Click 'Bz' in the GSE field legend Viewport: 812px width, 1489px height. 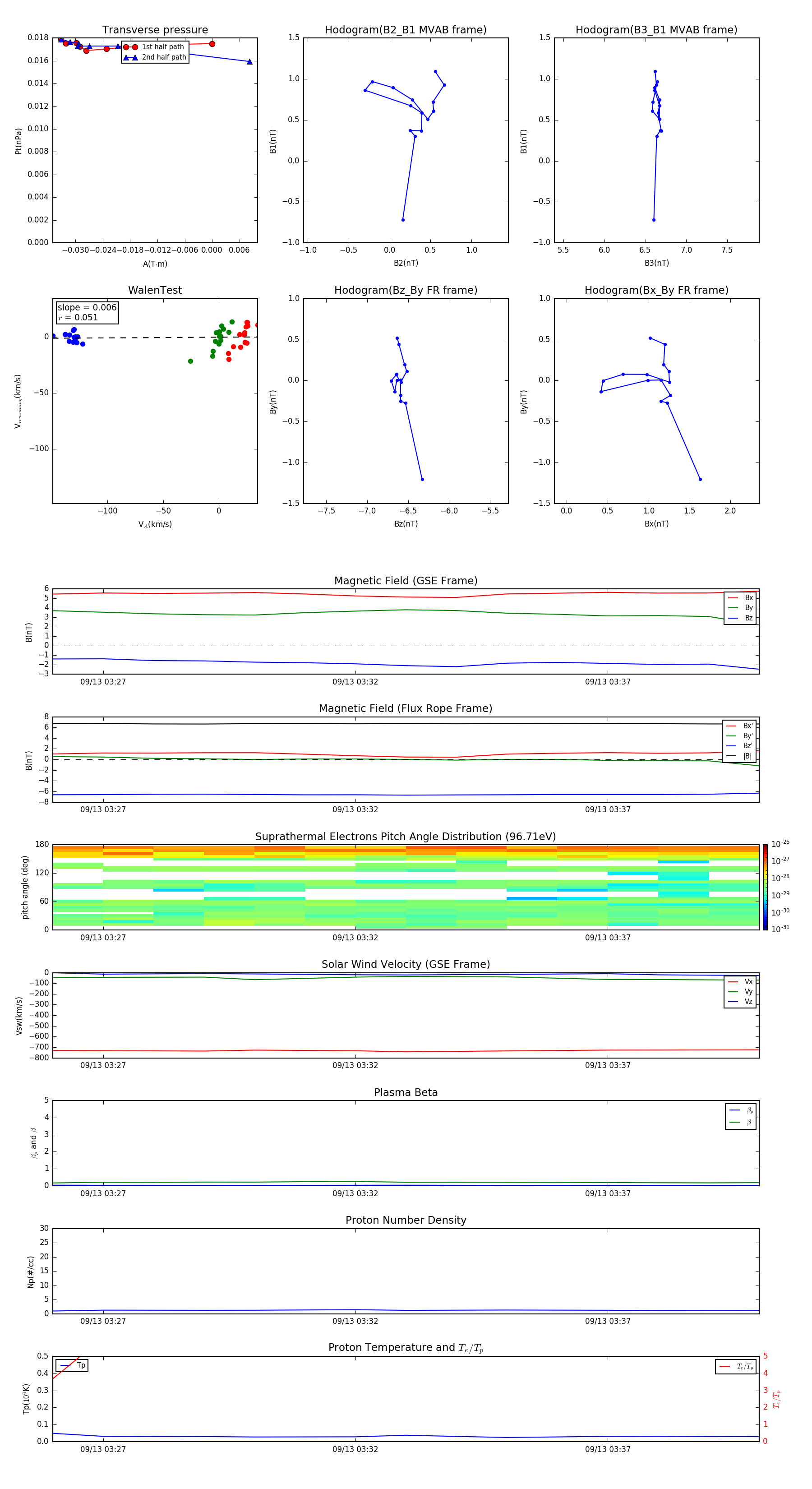click(748, 618)
